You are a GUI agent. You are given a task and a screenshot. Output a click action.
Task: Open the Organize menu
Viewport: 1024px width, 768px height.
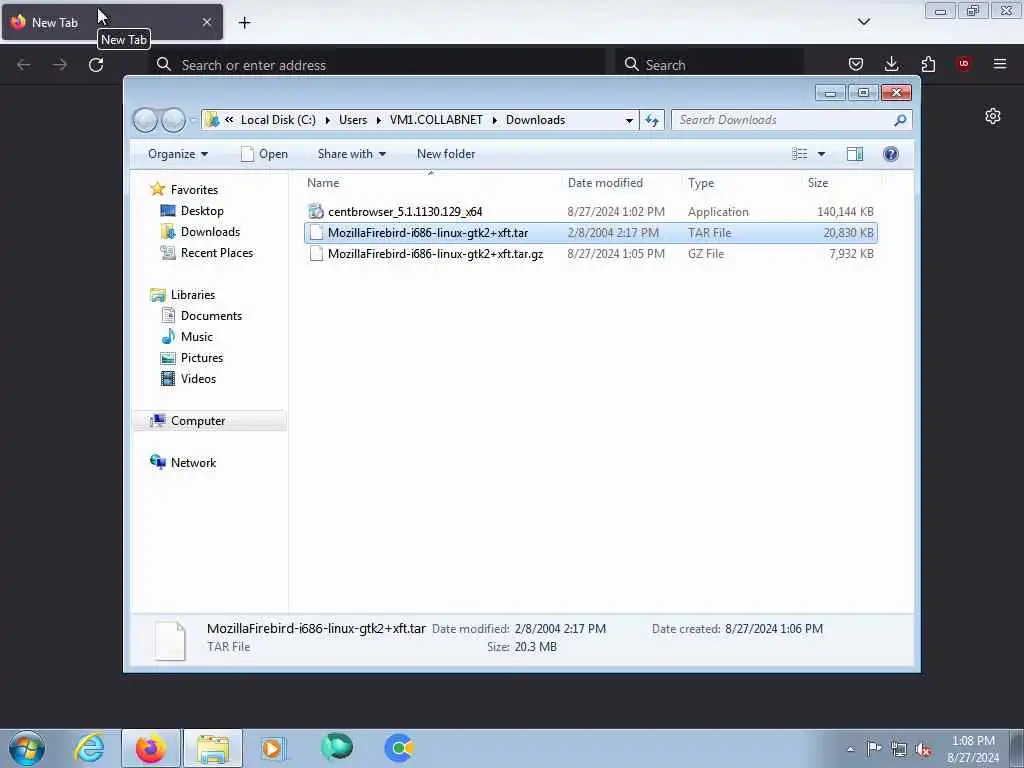pyautogui.click(x=178, y=154)
